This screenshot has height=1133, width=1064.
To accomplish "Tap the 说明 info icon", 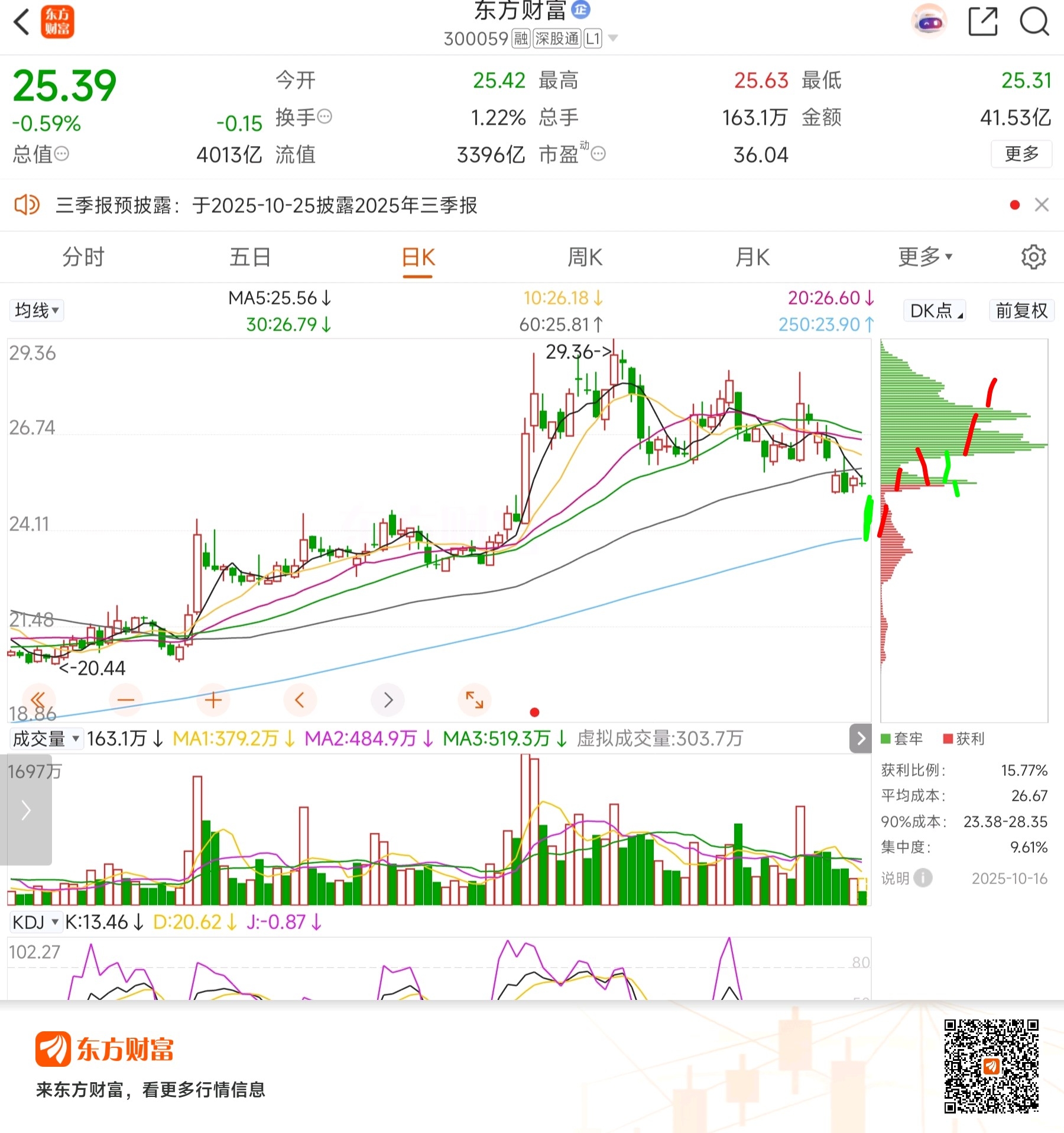I will 922,878.
